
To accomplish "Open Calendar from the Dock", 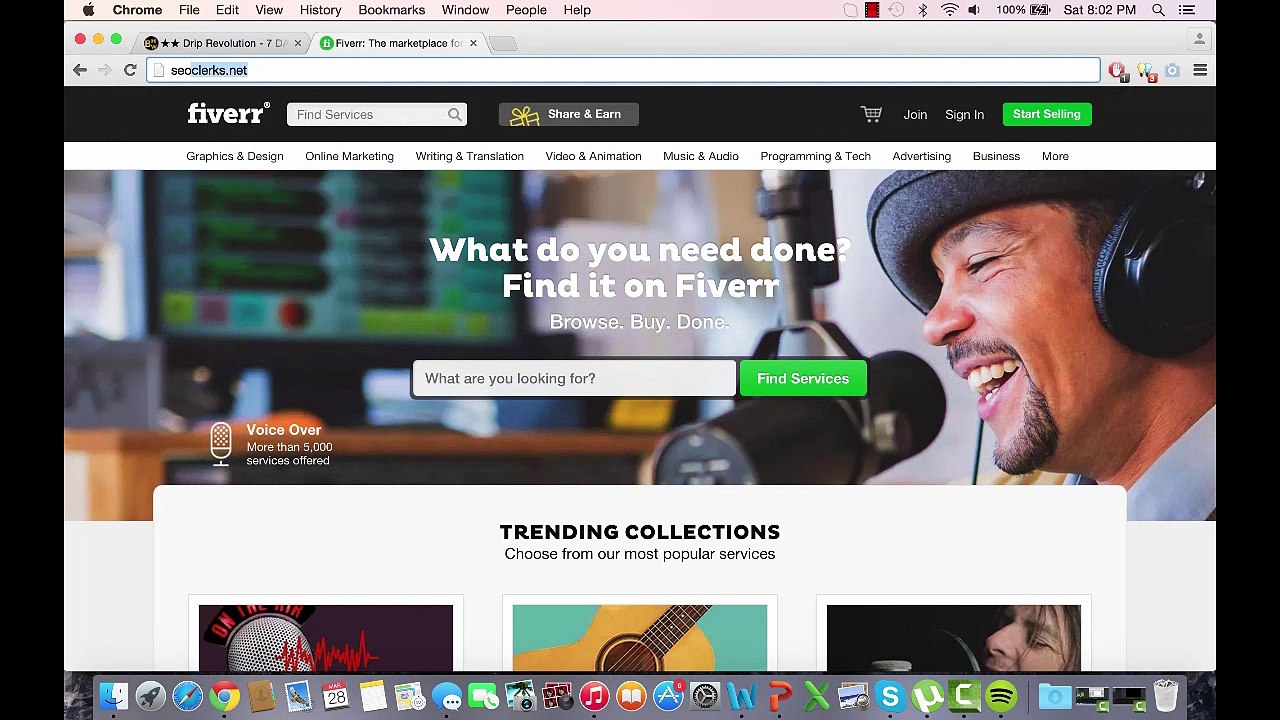I will tap(336, 696).
